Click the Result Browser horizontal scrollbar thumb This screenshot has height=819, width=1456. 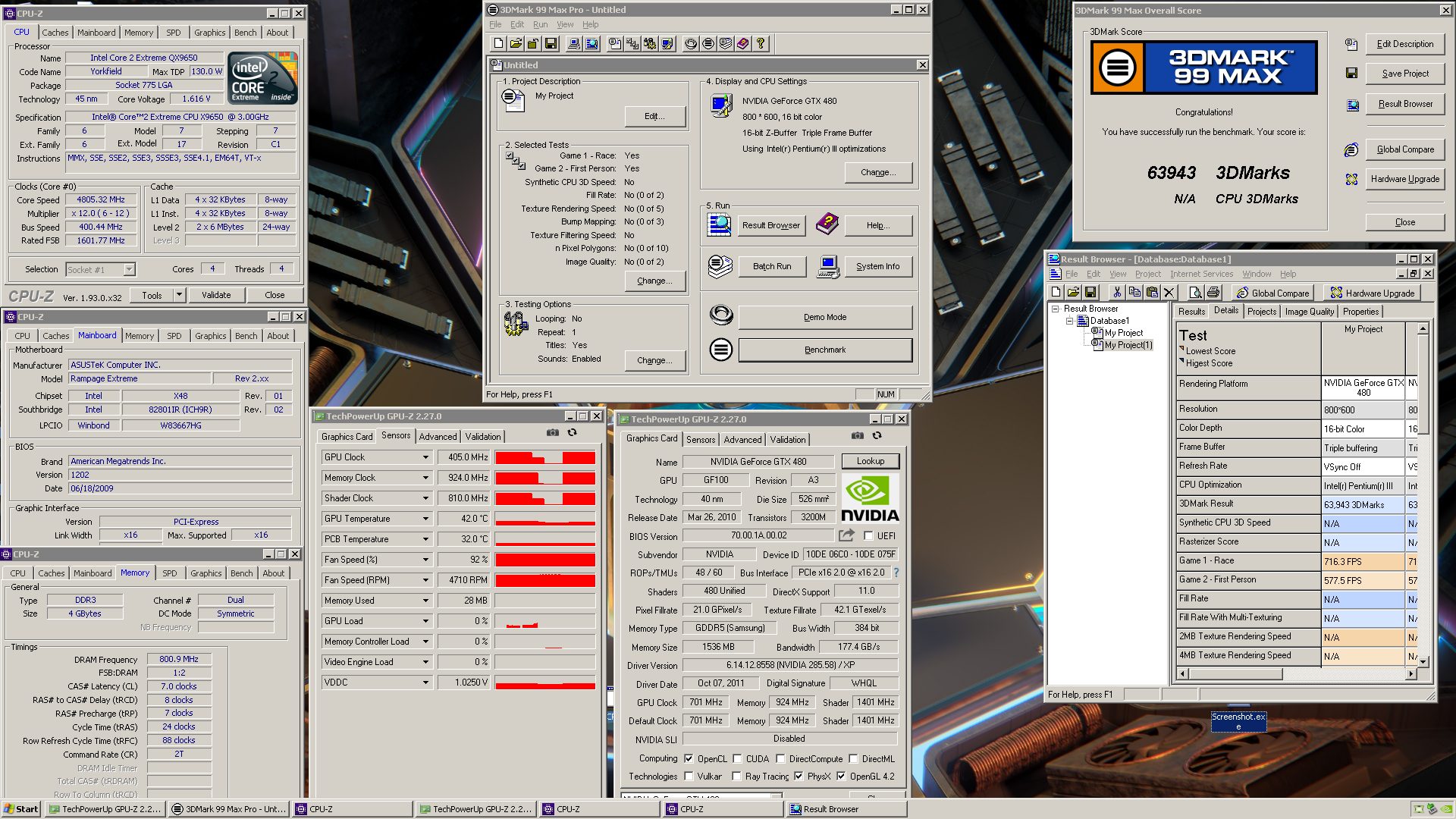pos(1235,673)
